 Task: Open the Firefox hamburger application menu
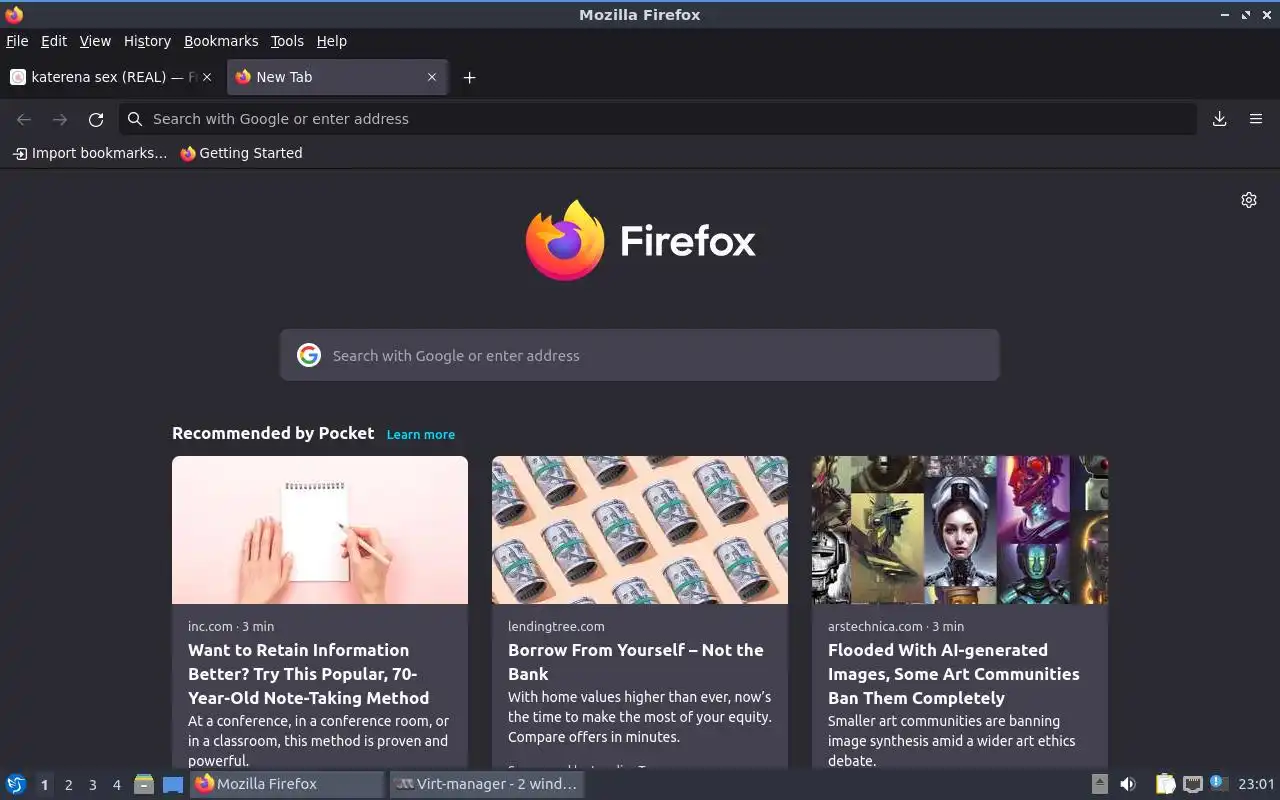tap(1256, 119)
